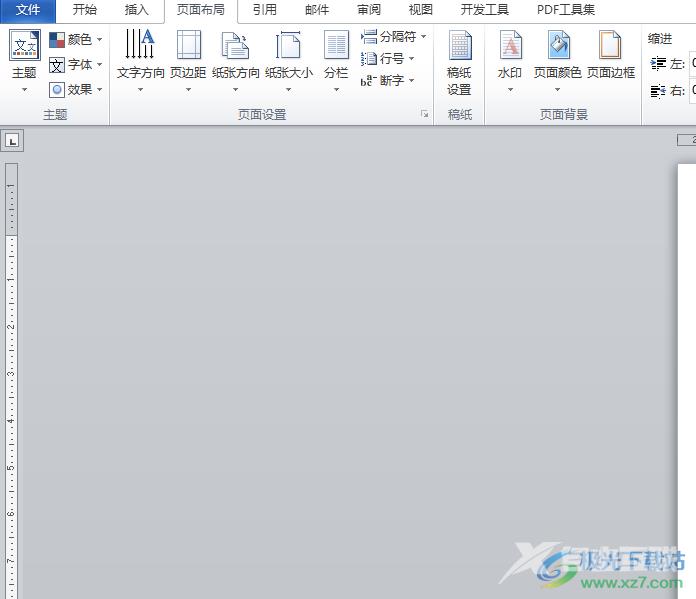Open the 文件 file tab

[x=28, y=11]
